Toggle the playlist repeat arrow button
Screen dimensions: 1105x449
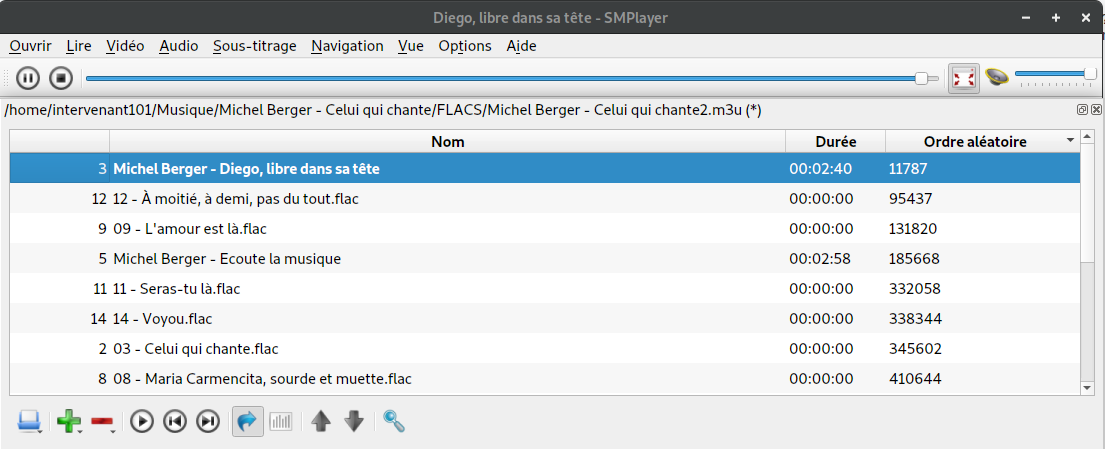pos(248,421)
